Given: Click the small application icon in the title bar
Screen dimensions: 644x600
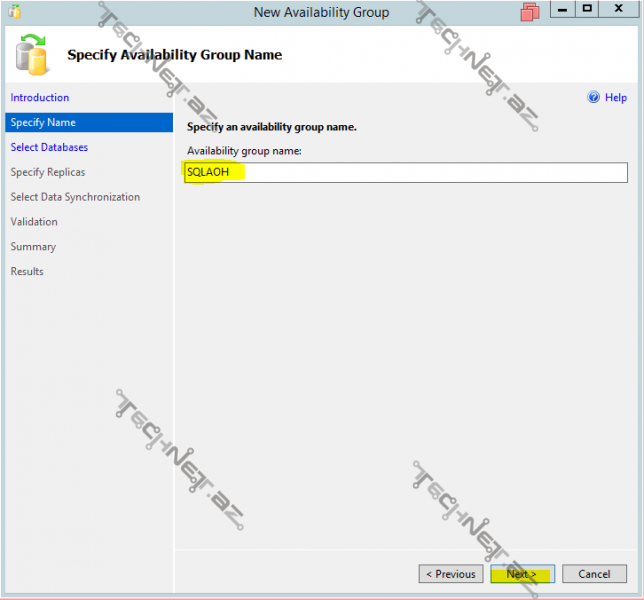Looking at the screenshot, I should click(x=14, y=12).
